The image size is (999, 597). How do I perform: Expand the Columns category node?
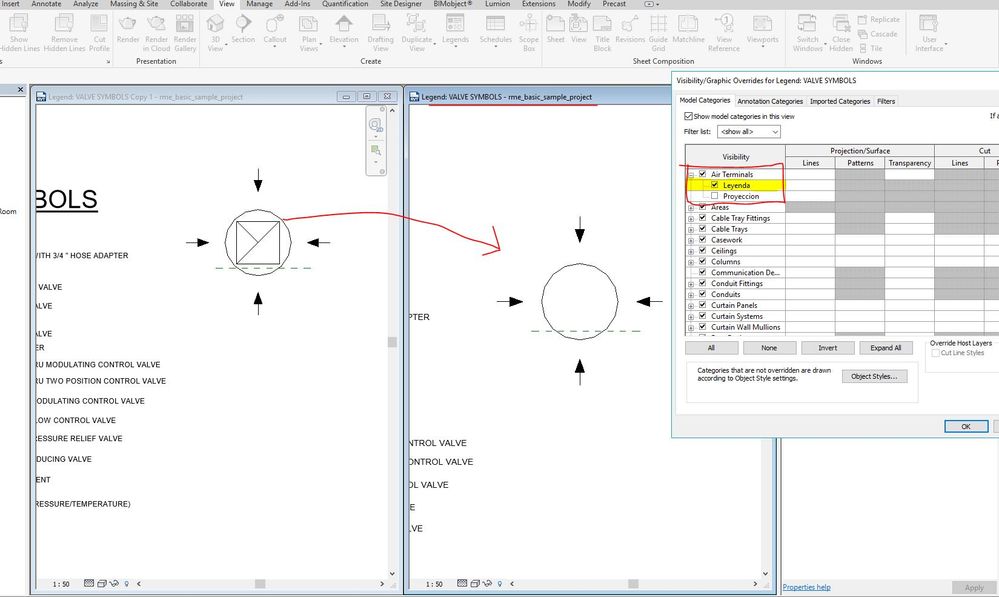tap(691, 263)
